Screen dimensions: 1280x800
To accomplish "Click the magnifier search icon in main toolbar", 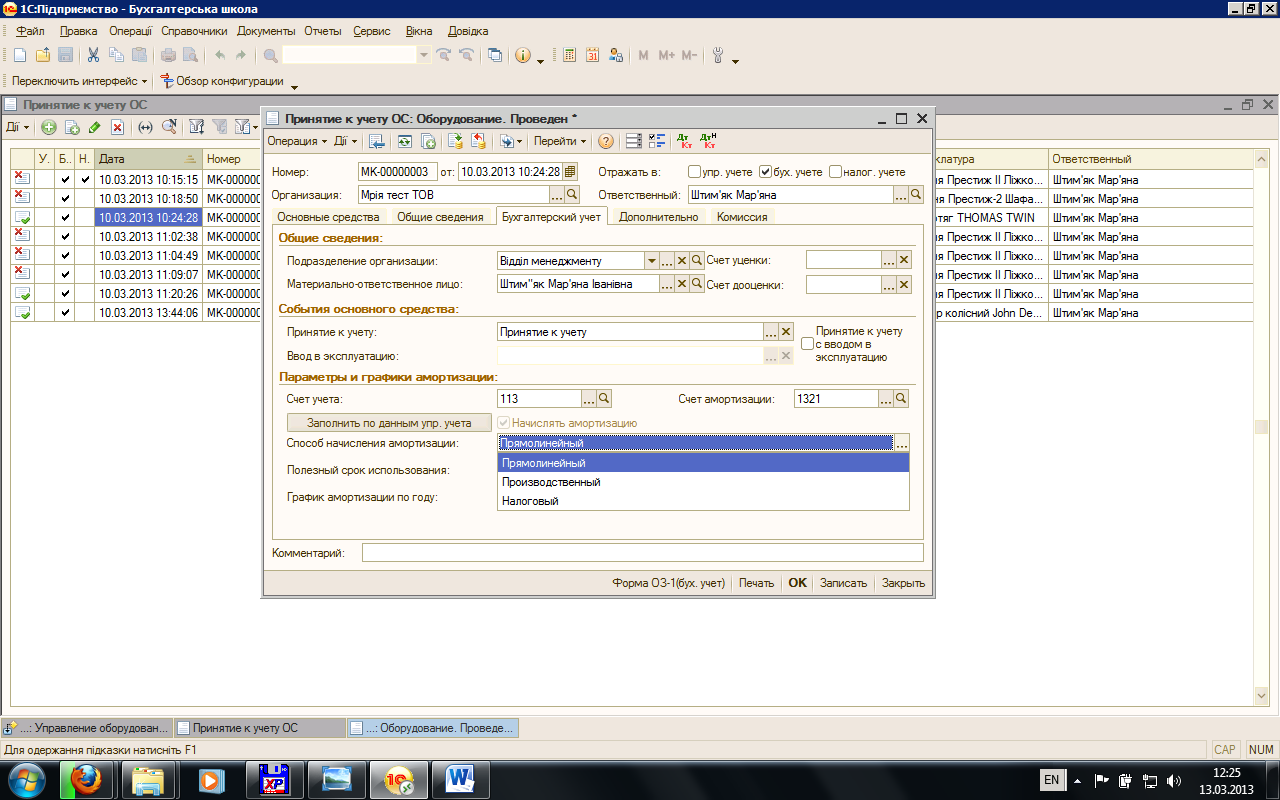I will pyautogui.click(x=270, y=56).
